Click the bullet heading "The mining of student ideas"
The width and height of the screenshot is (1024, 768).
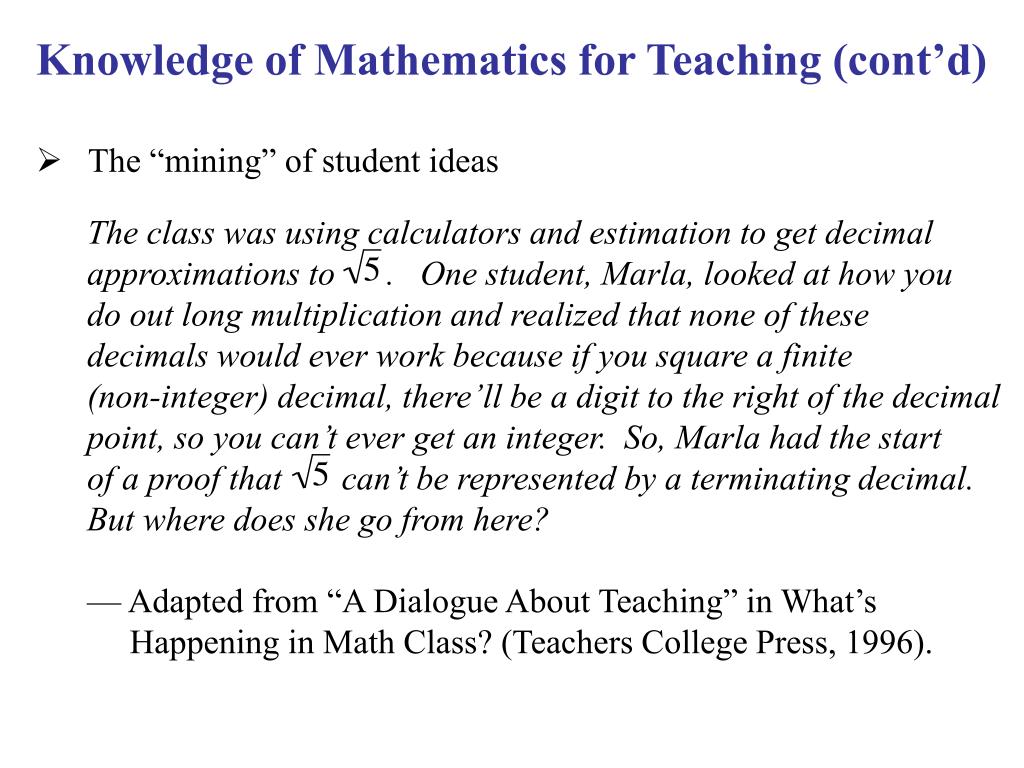[x=293, y=162]
